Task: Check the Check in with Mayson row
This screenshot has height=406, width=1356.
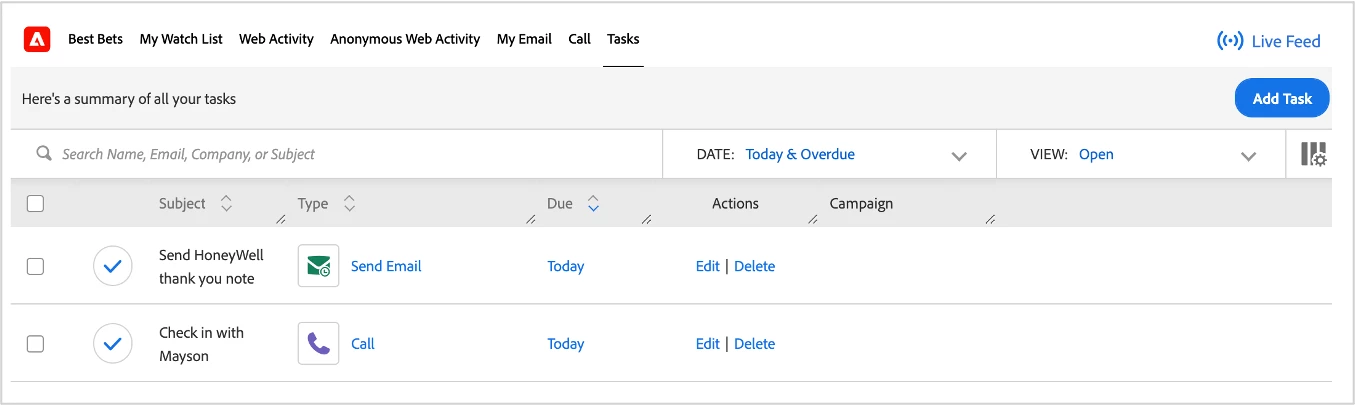Action: point(35,344)
